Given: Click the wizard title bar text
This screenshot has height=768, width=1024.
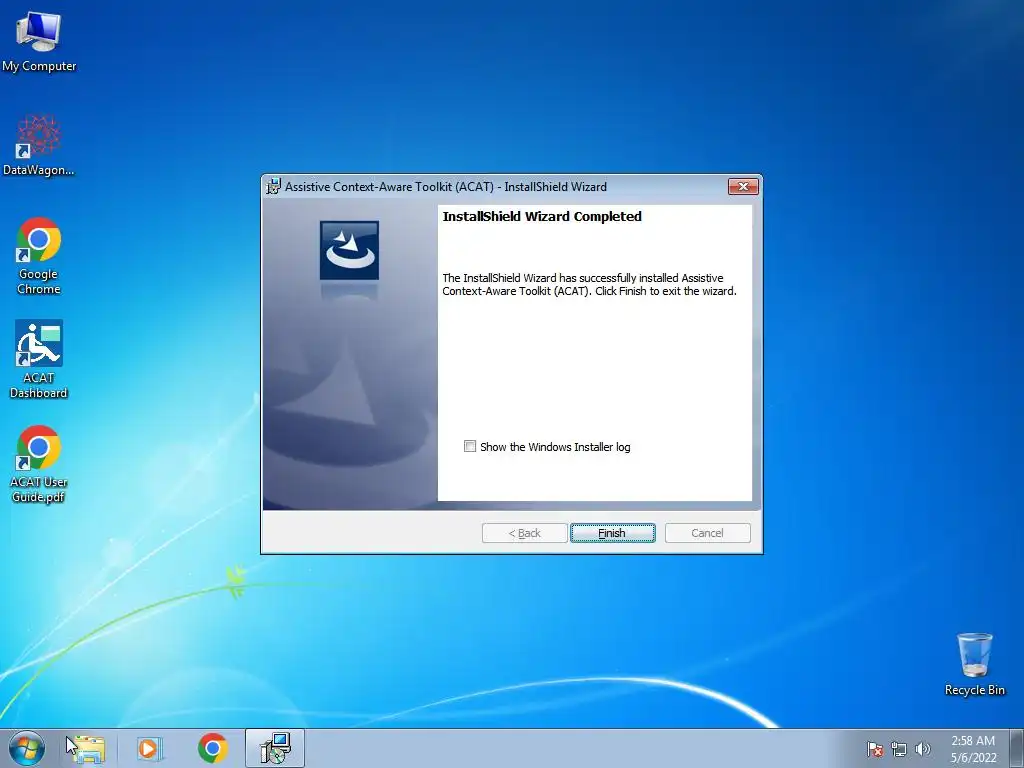Looking at the screenshot, I should 446,187.
